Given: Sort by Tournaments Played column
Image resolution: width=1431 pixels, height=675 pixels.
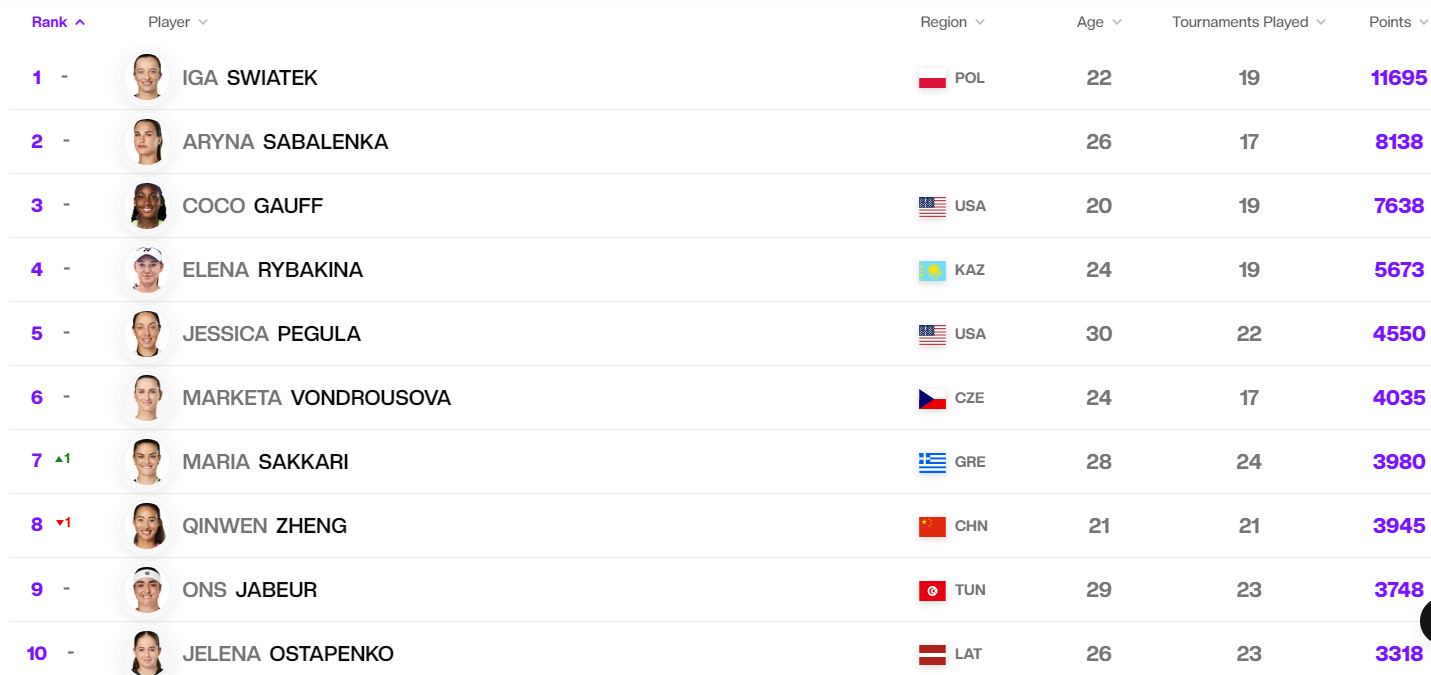Looking at the screenshot, I should [1249, 22].
